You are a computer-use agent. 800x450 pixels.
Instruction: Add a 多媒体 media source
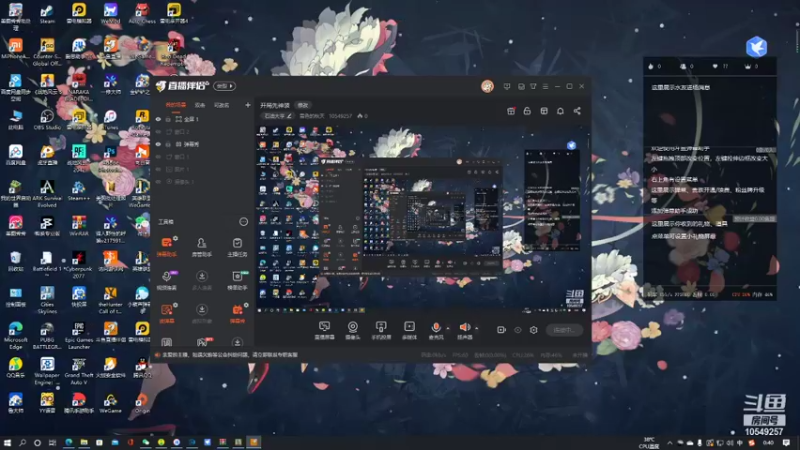tap(409, 330)
